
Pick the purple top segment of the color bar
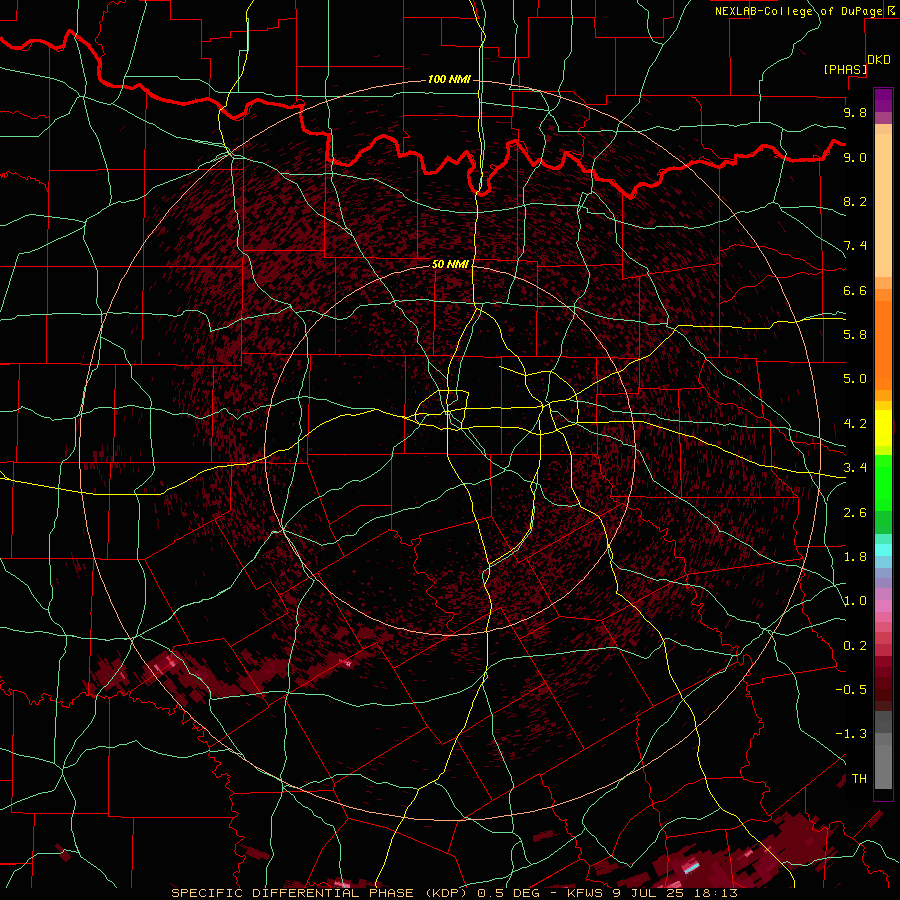(883, 100)
